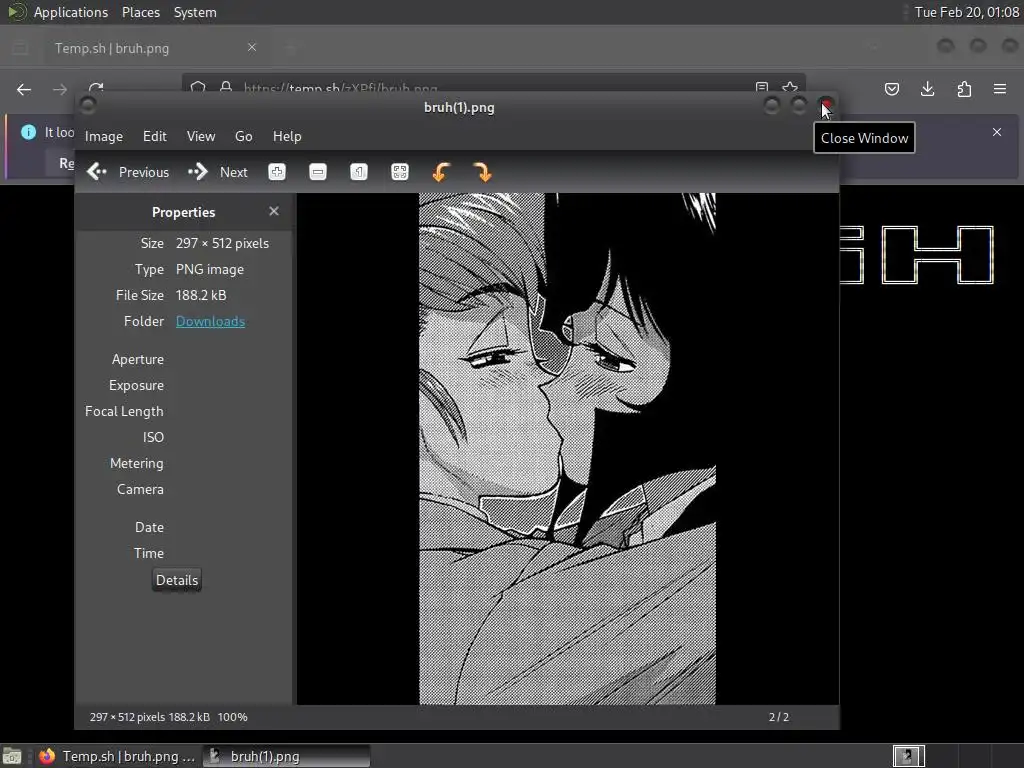Close the Properties side panel
Image resolution: width=1024 pixels, height=768 pixels.
click(274, 211)
